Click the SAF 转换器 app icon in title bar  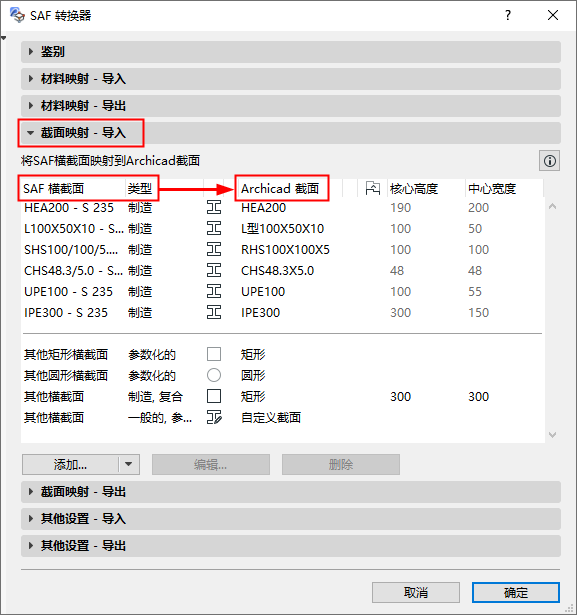coord(17,15)
